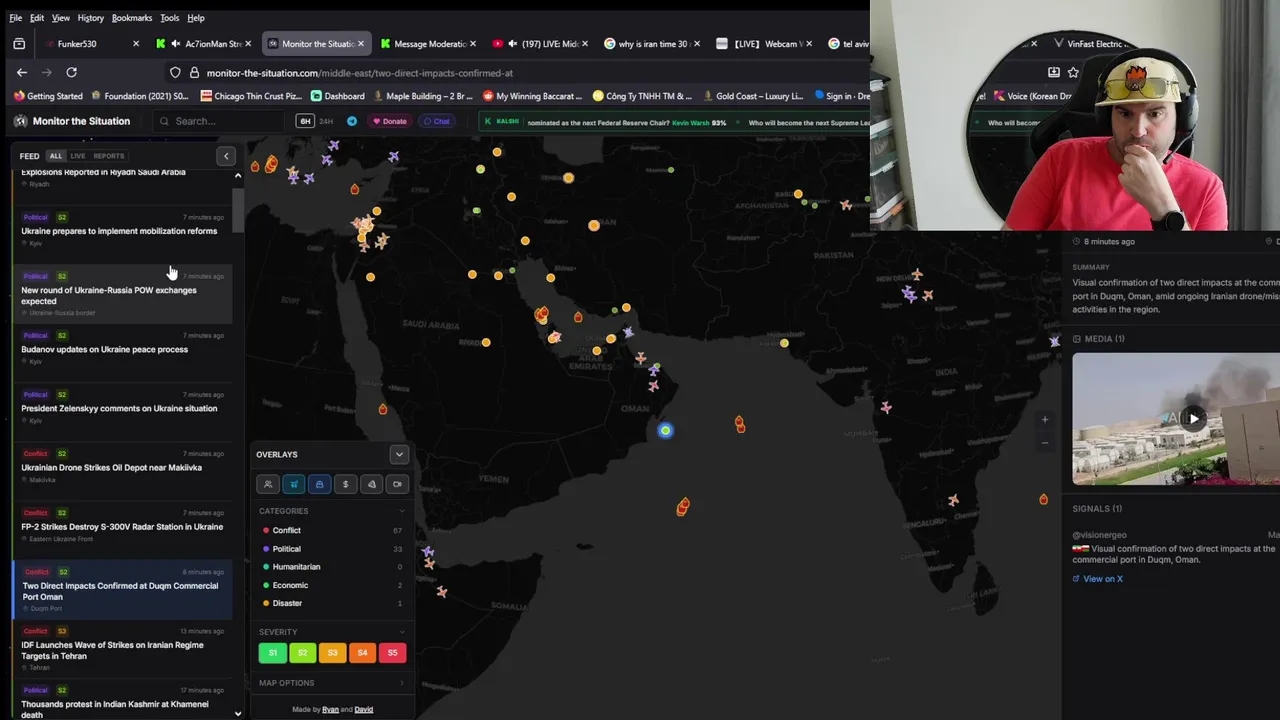Toggle severity S5 filter

coord(392,653)
